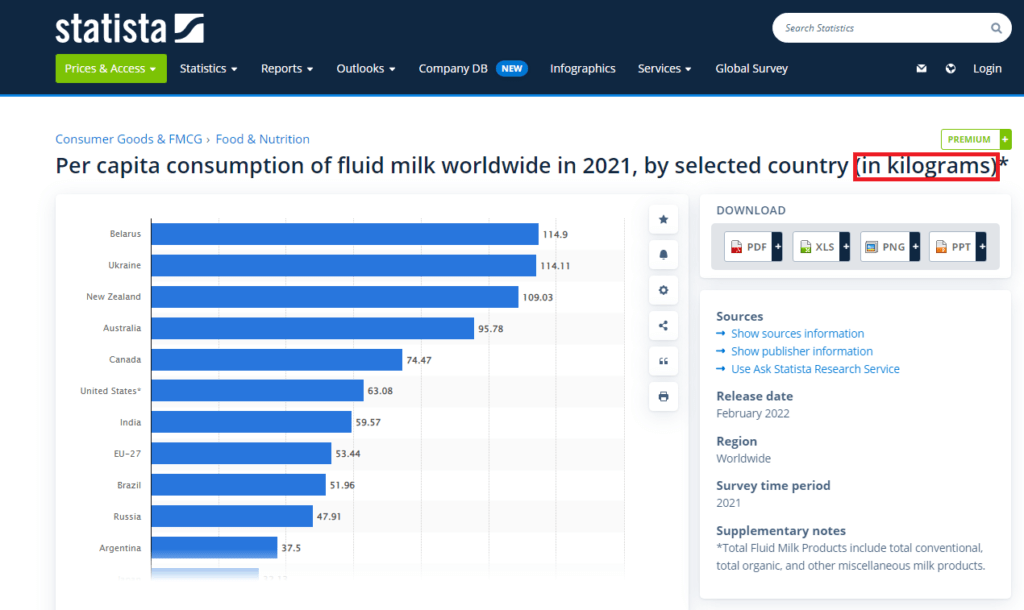Click the Canada bar in the chart
The width and height of the screenshot is (1024, 610).
[277, 359]
